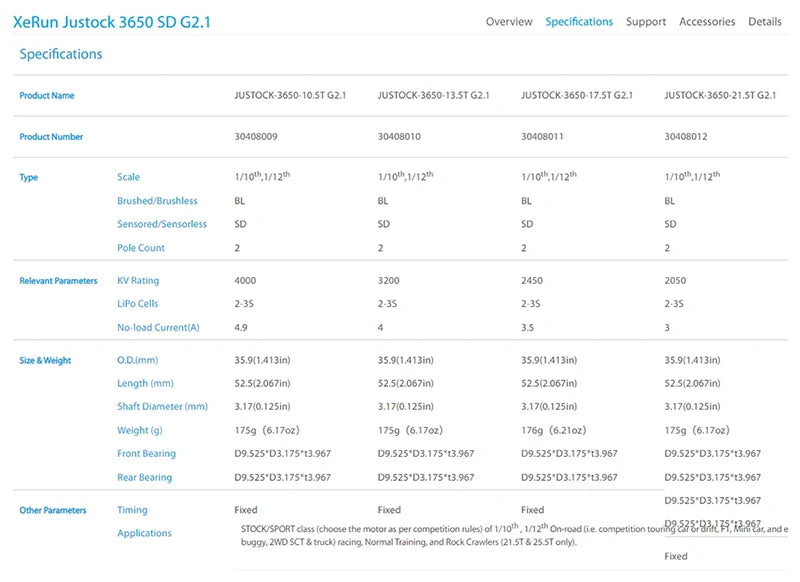Click the Weight (g) label
Image resolution: width=800 pixels, height=582 pixels.
point(140,430)
